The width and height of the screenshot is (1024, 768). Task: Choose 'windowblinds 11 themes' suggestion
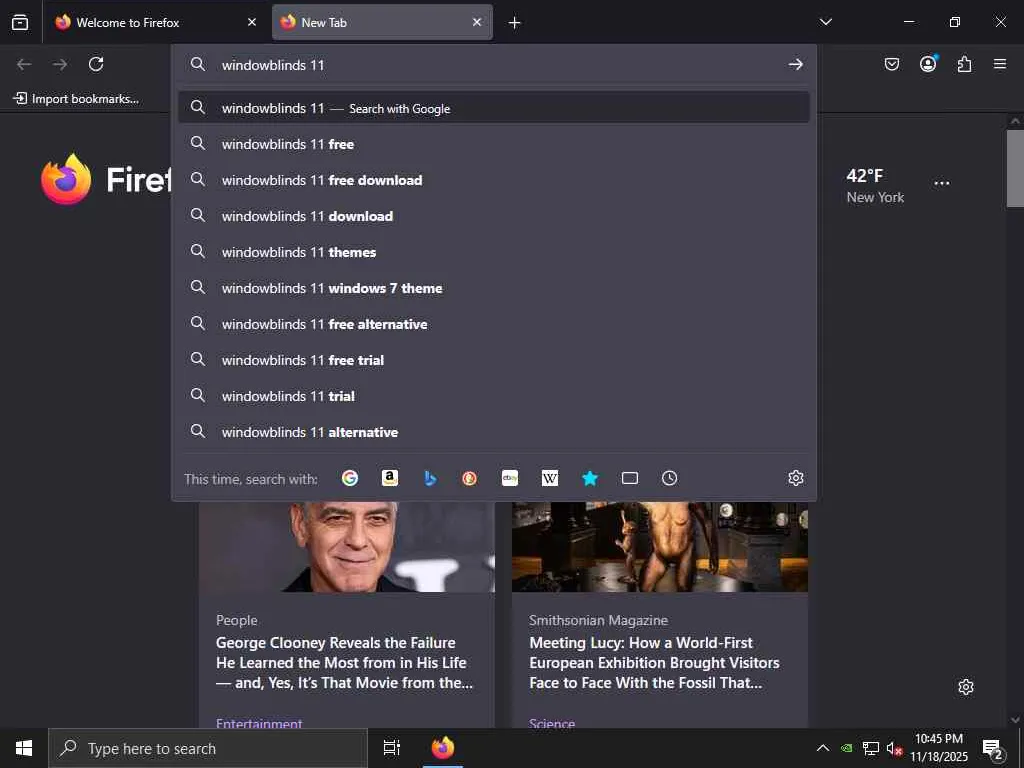[x=494, y=251]
